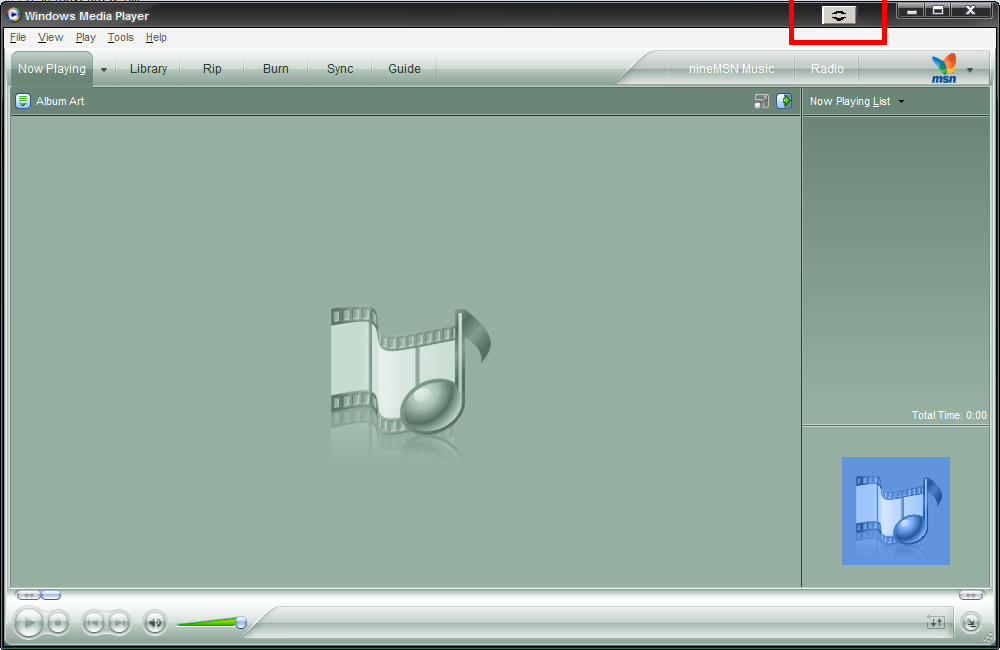The width and height of the screenshot is (1000, 650).
Task: Click the full-screen view icon
Action: (761, 101)
